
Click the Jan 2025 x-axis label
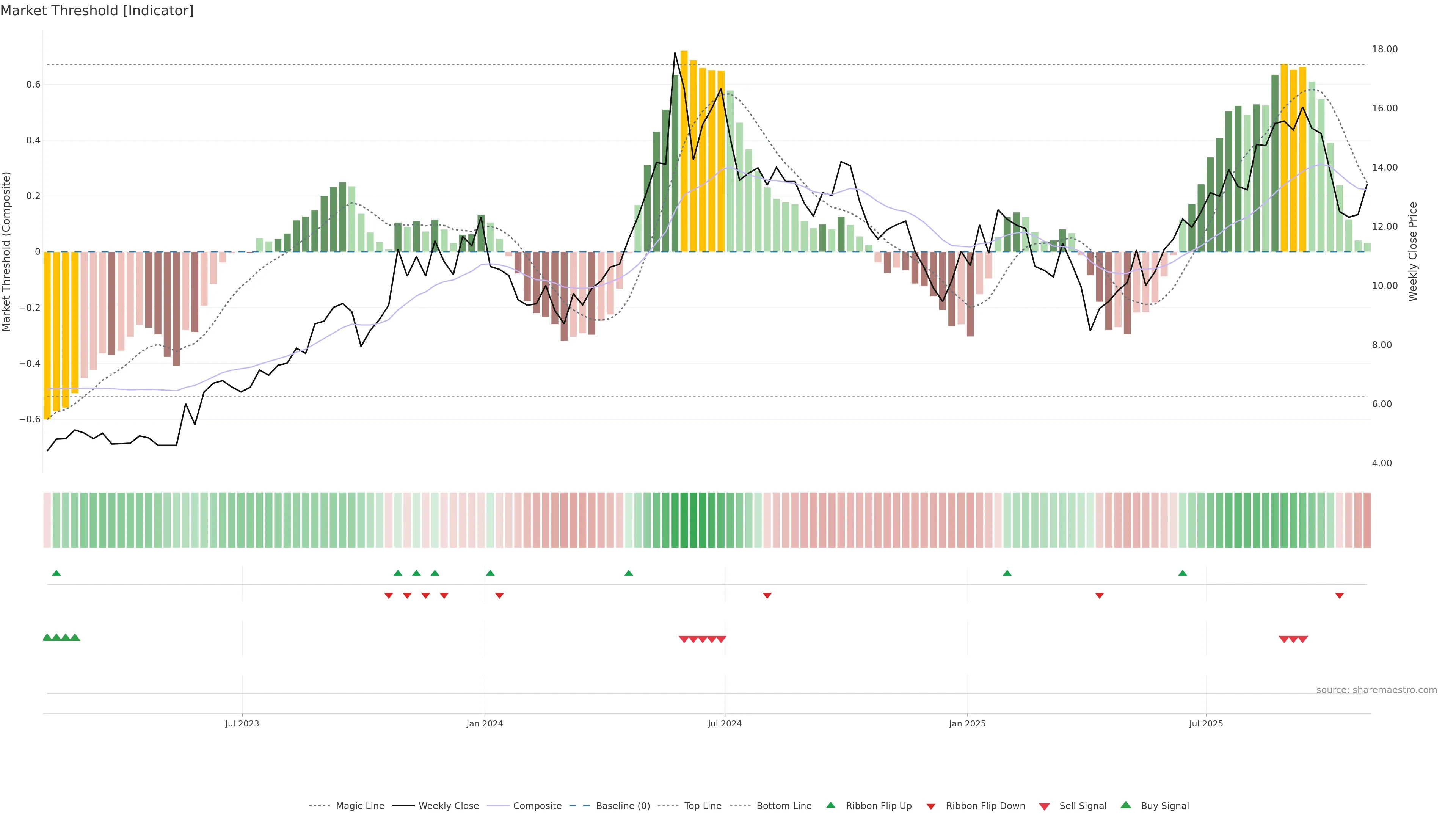click(x=967, y=723)
